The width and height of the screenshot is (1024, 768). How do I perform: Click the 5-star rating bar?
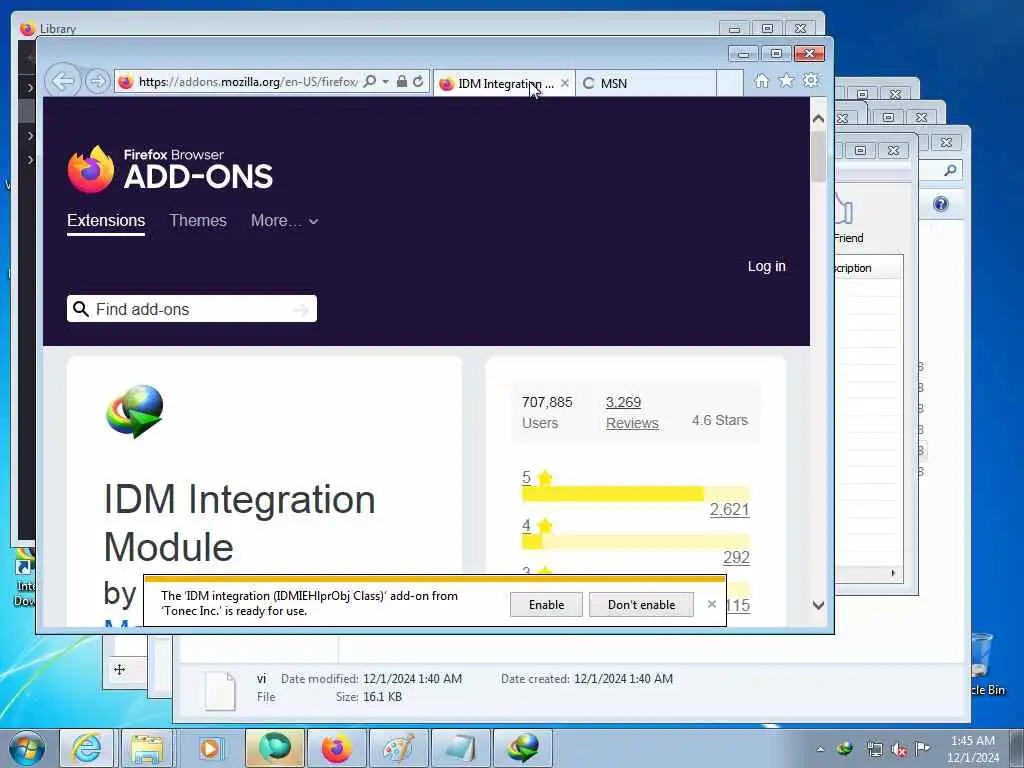635,494
